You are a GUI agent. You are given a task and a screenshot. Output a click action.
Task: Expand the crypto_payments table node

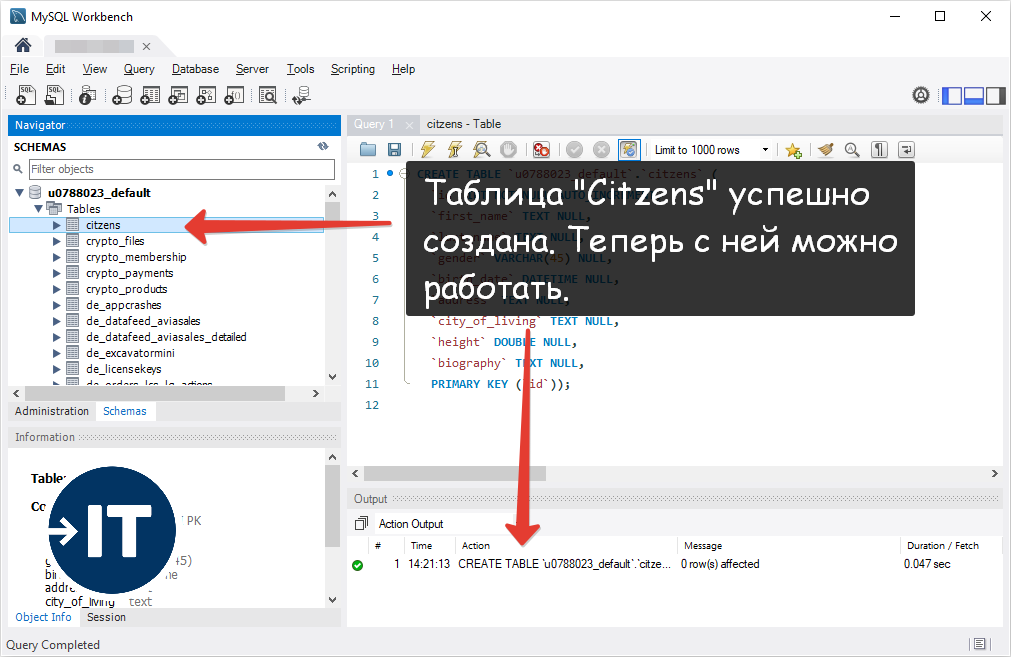tap(57, 273)
